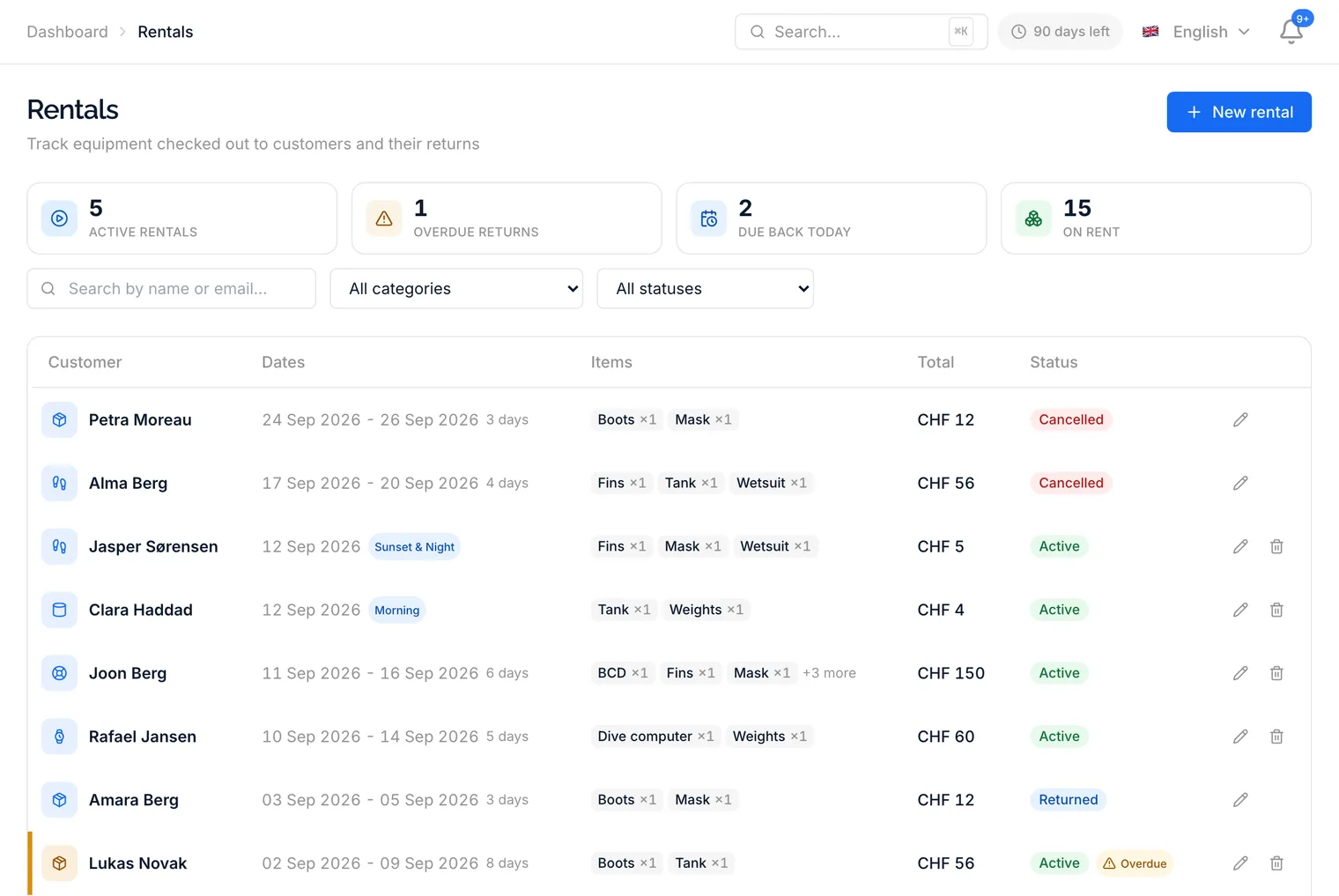Delete Lukas Novak's rental
The height and width of the screenshot is (896, 1339).
click(x=1276, y=863)
